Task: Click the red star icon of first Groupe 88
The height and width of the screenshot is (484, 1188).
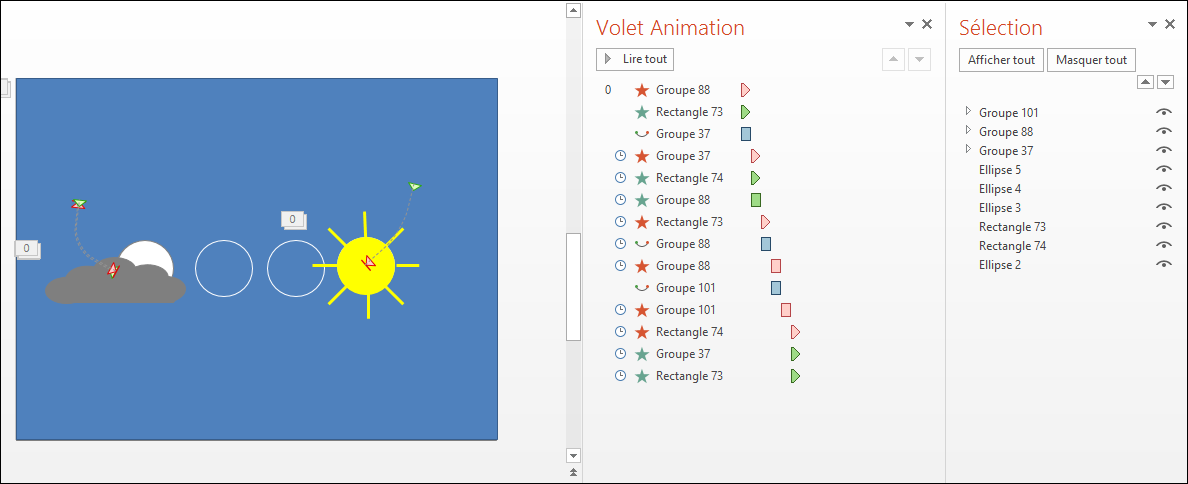Action: tap(642, 90)
